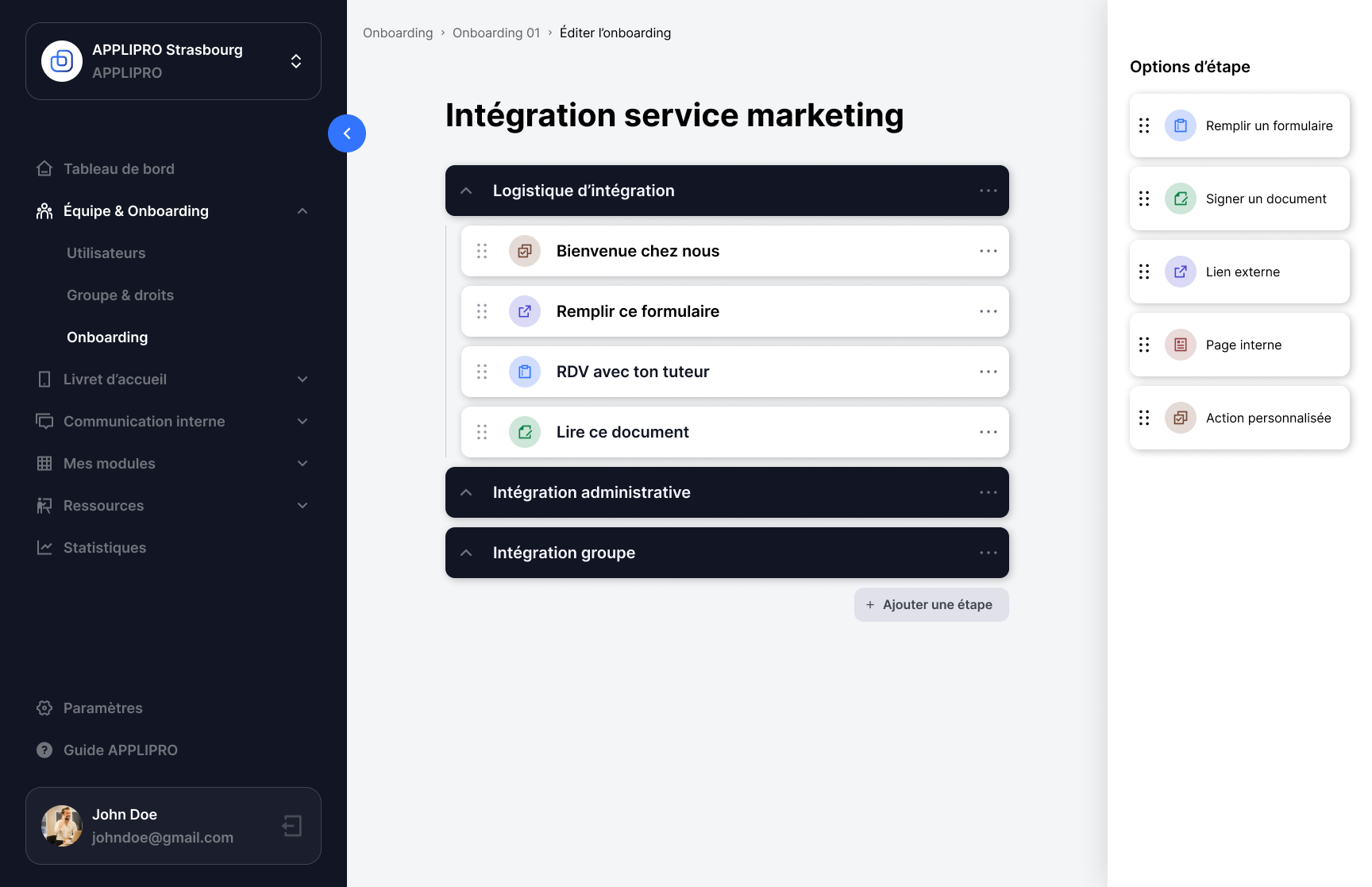Click drag handle of Remplir ce formulaire step
The width and height of the screenshot is (1372, 887).
click(482, 311)
